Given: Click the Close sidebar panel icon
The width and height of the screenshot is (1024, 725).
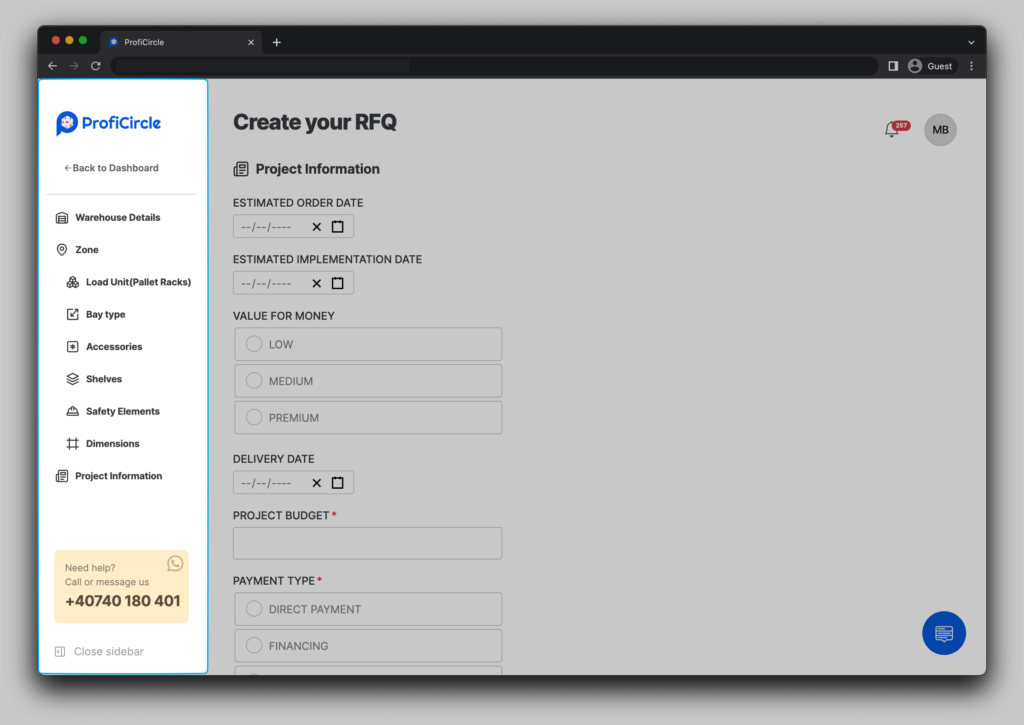Looking at the screenshot, I should (x=60, y=652).
